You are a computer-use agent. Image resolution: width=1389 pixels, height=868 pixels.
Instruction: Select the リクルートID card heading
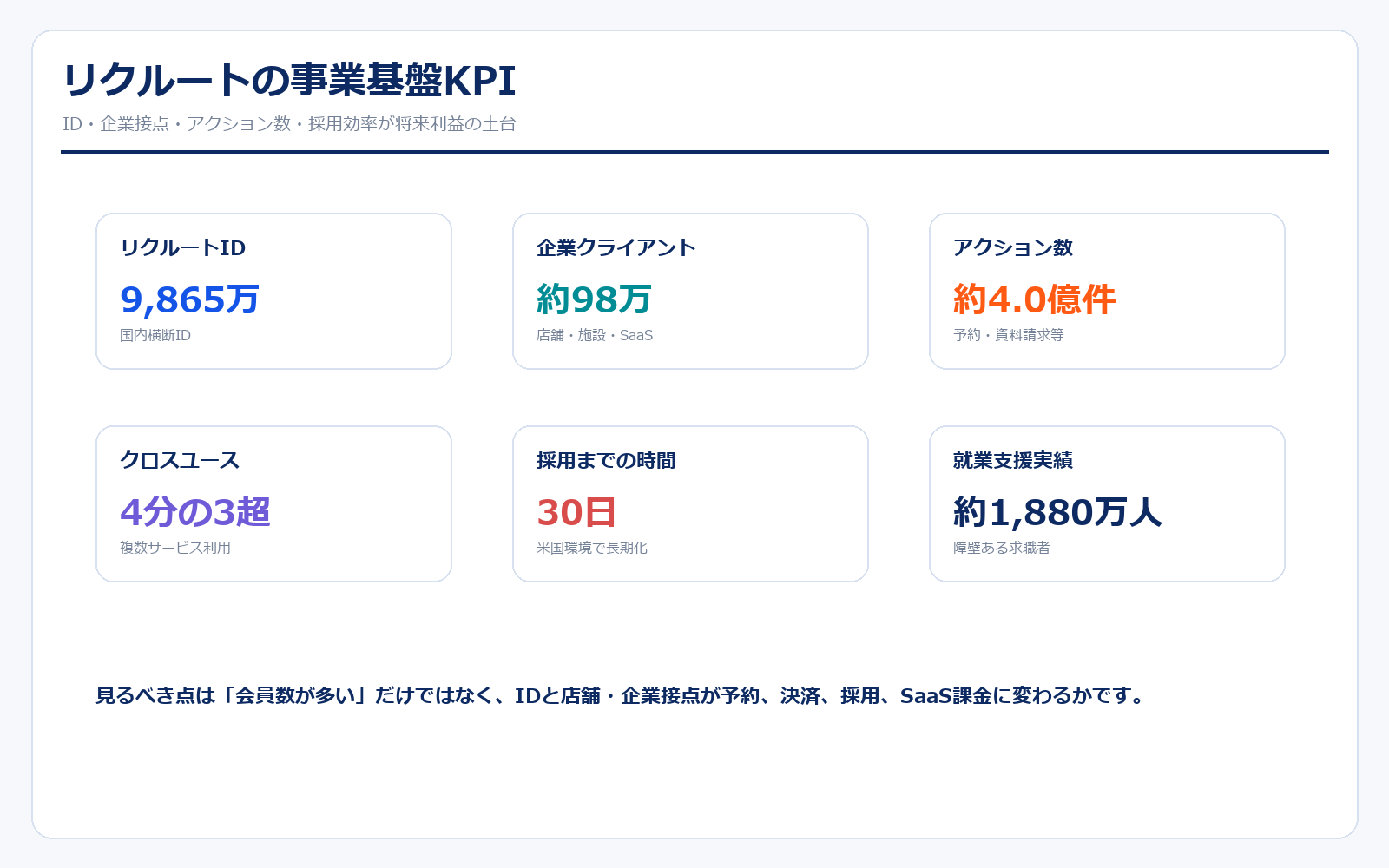coord(183,248)
